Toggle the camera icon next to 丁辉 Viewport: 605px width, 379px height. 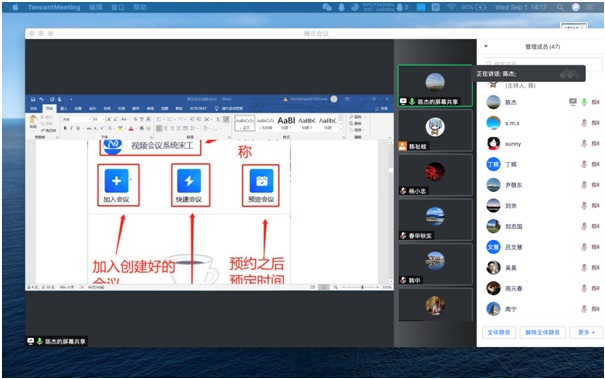[596, 164]
